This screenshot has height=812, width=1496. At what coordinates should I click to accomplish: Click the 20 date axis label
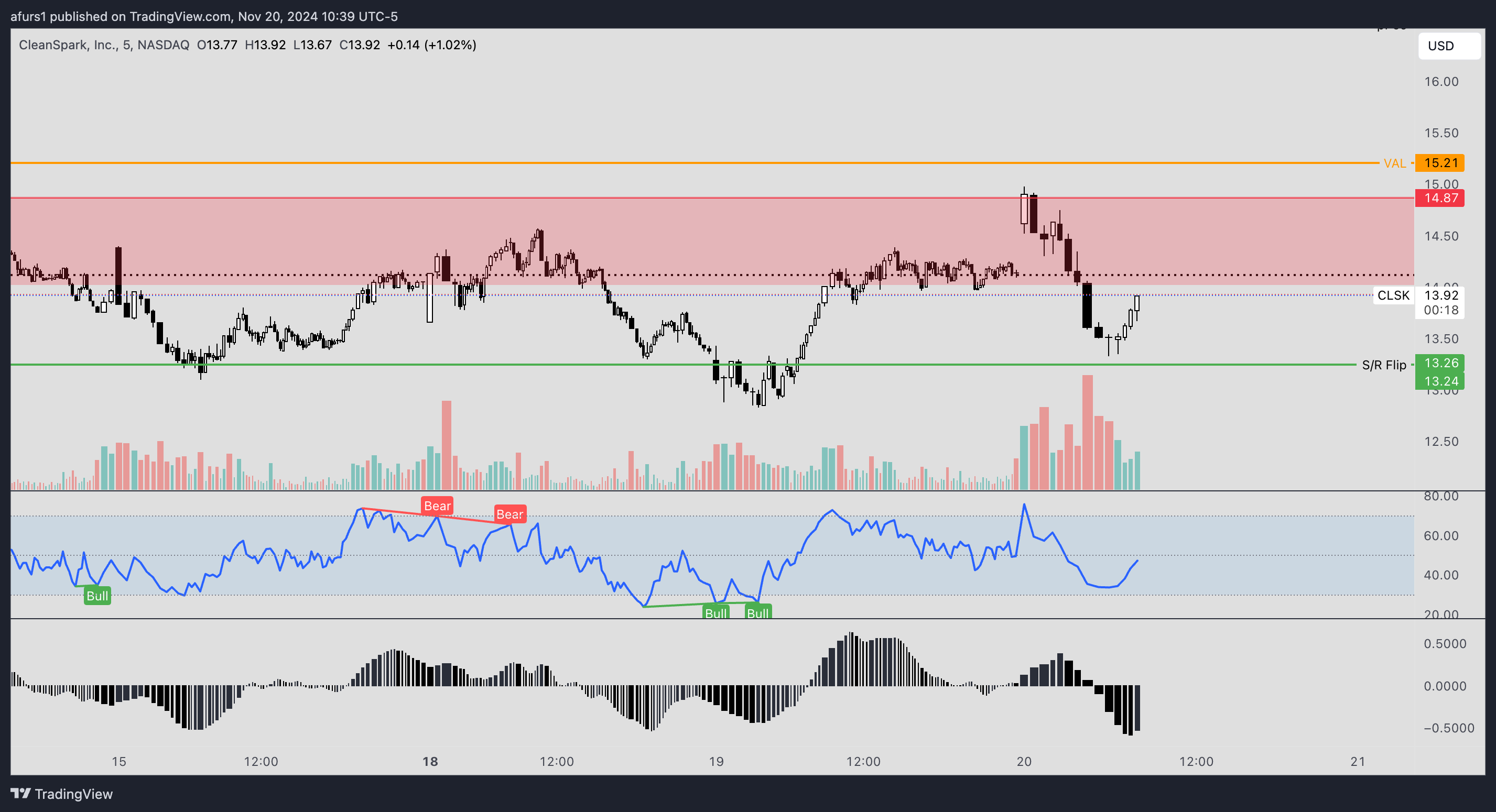(1024, 761)
